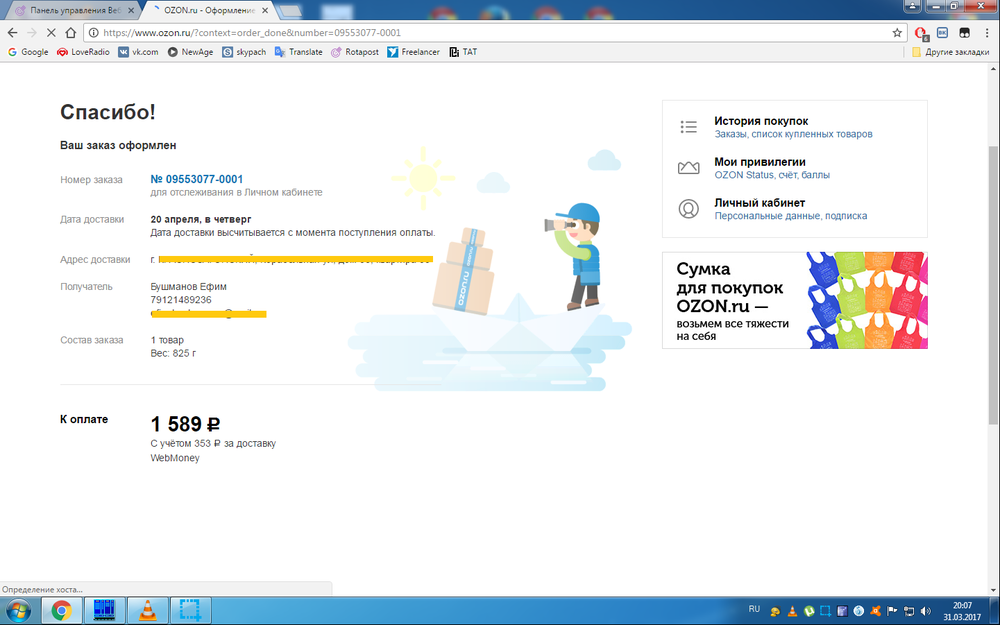This screenshot has width=1000, height=625.
Task: Click the recipient name Бушманов Ефим
Action: (x=188, y=286)
